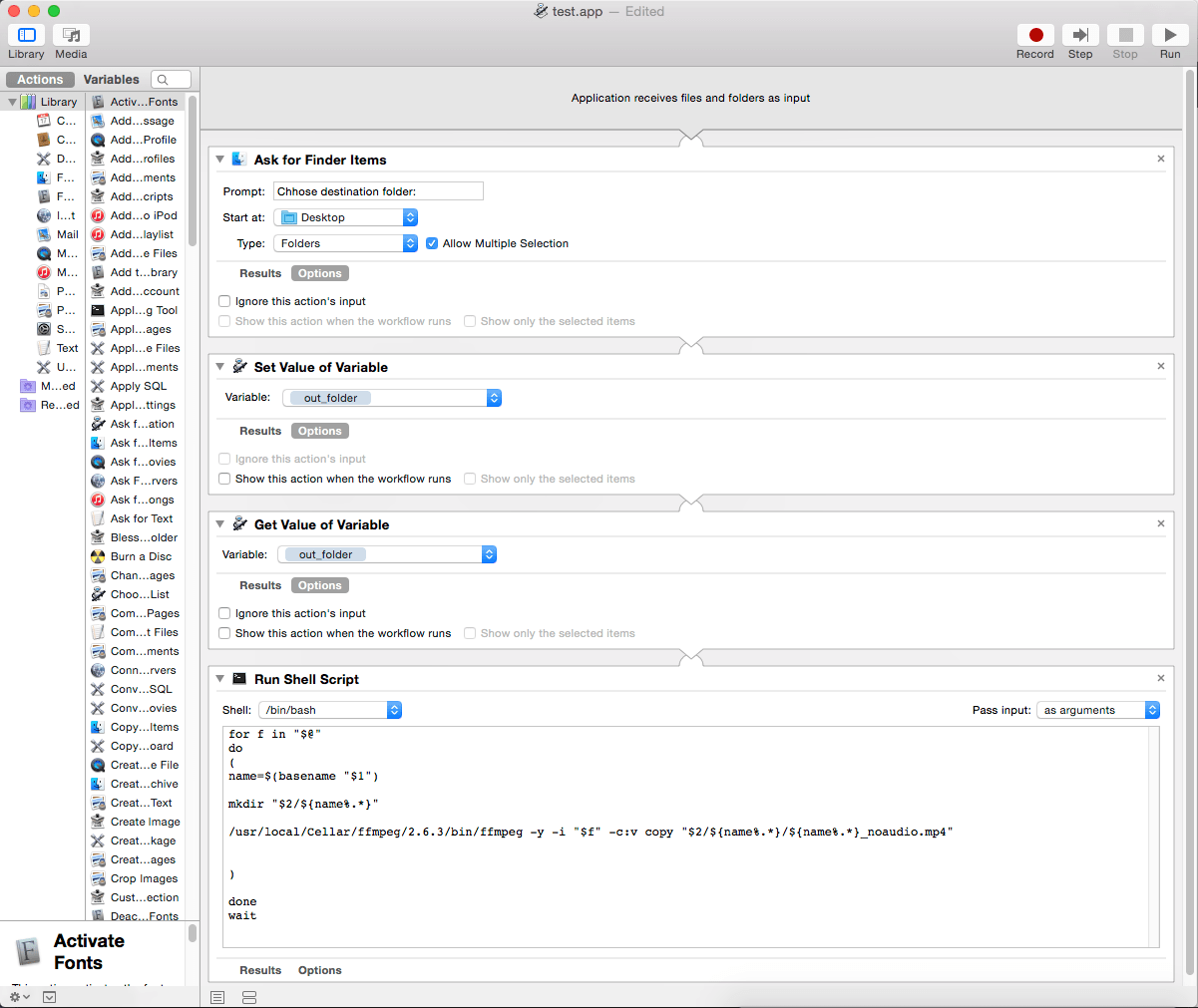Click the actions list scrollbar

click(x=193, y=169)
